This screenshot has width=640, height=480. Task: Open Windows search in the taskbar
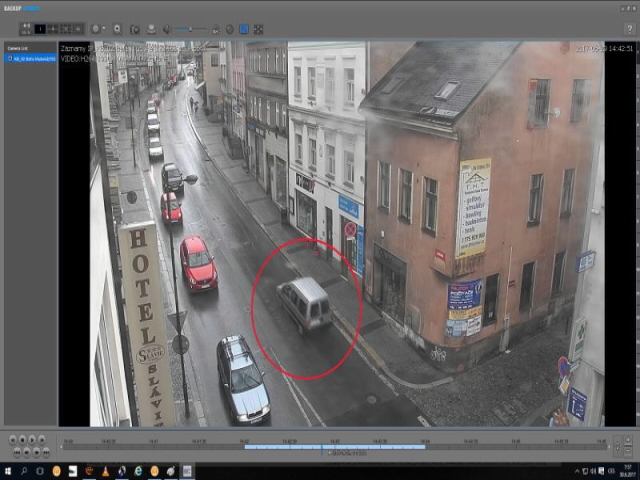coord(24,470)
